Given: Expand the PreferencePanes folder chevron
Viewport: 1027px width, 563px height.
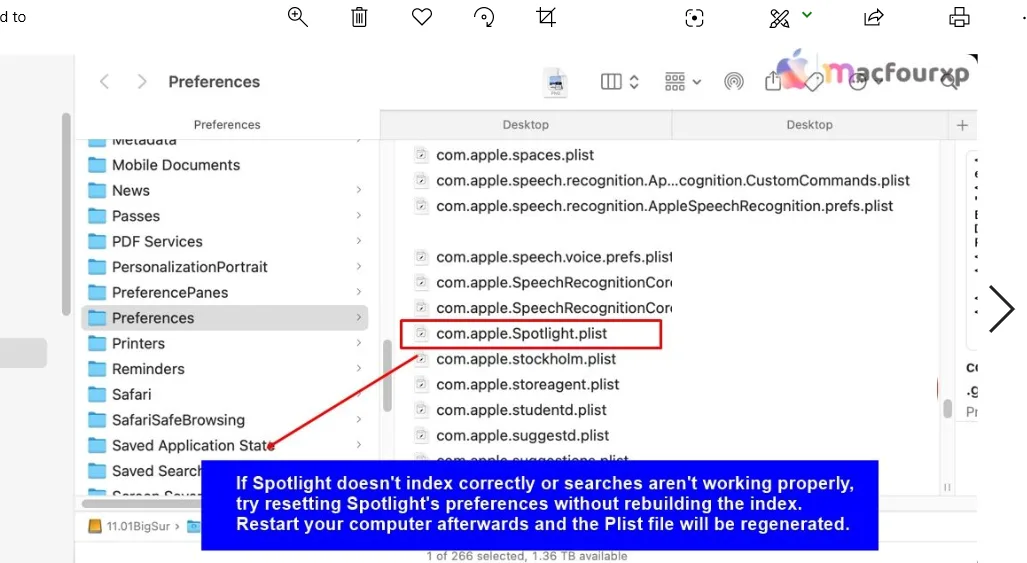Looking at the screenshot, I should point(359,292).
